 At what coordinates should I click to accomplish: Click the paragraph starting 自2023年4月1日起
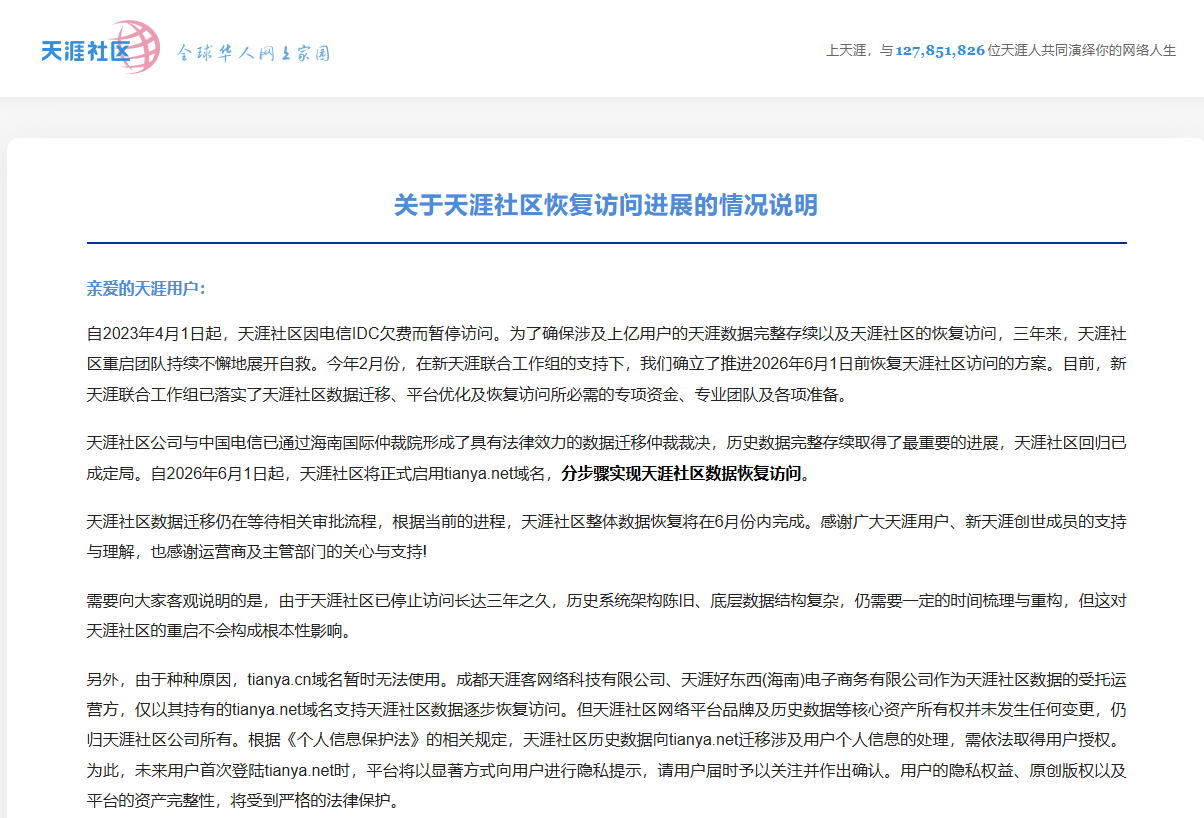pos(606,363)
